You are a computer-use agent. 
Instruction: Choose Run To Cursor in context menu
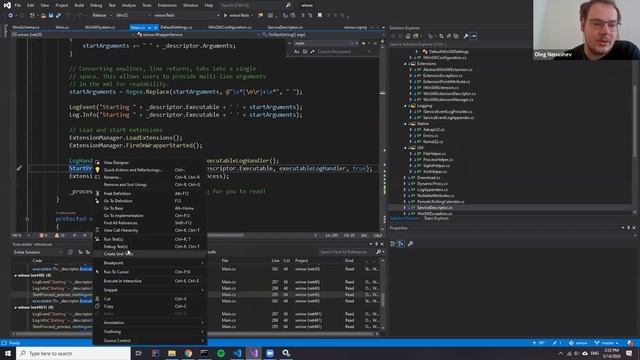[x=149, y=272]
